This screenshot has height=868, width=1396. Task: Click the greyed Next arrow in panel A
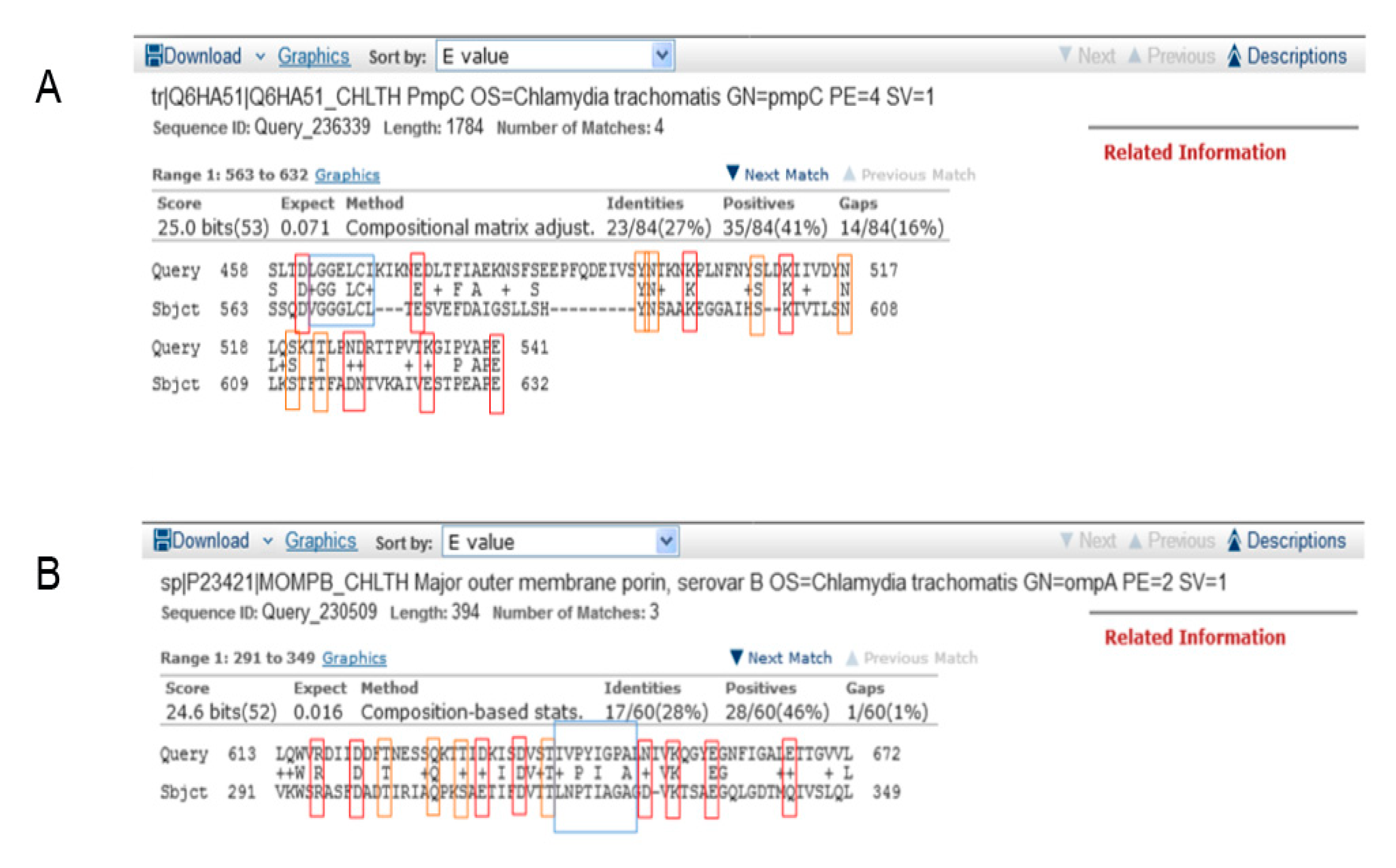coord(1065,54)
